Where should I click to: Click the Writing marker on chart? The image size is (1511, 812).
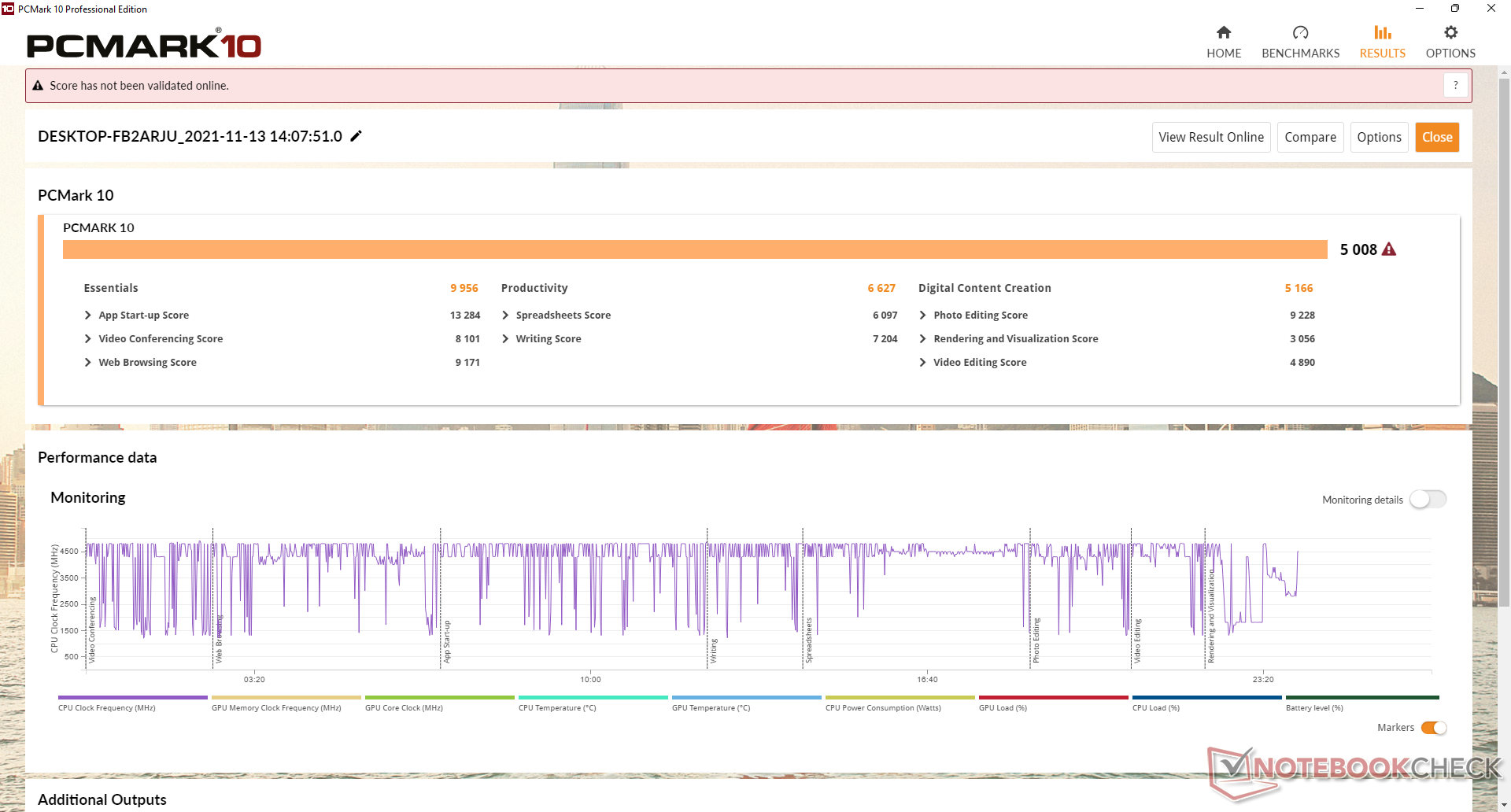tap(713, 651)
